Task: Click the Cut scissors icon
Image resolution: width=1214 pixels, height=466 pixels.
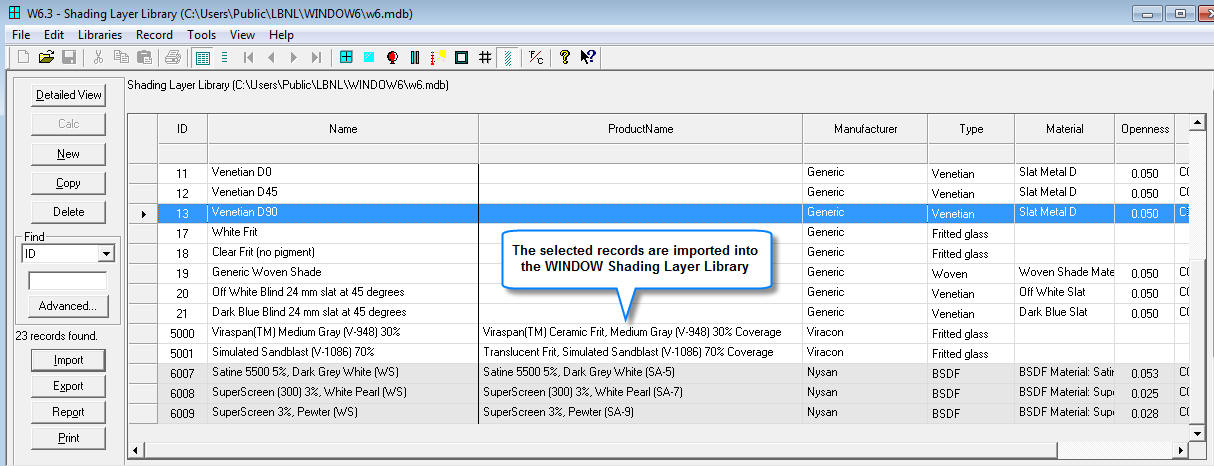Action: pyautogui.click(x=98, y=57)
